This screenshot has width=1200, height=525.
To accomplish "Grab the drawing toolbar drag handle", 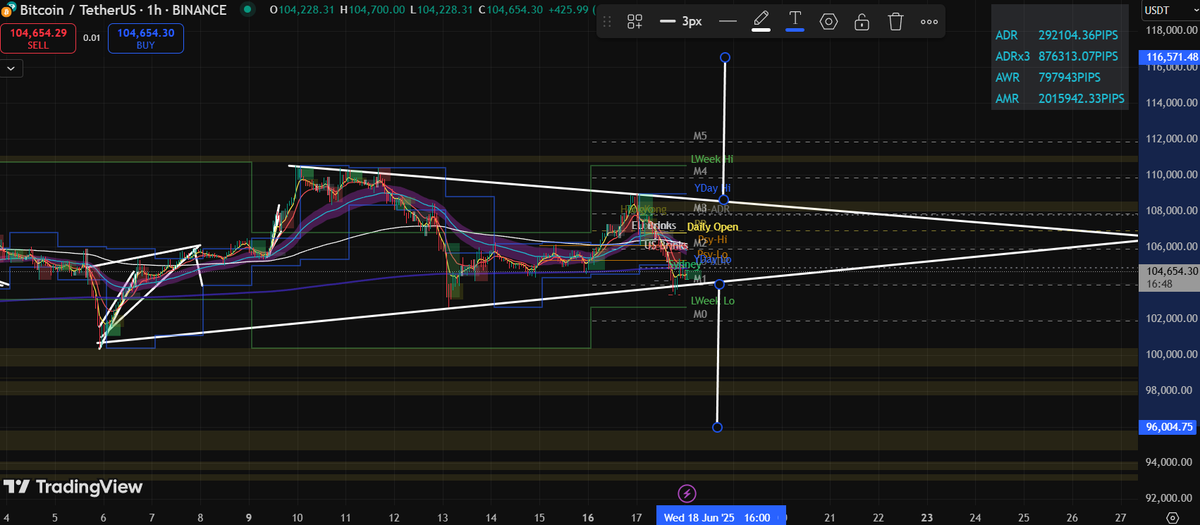I will click(606, 21).
